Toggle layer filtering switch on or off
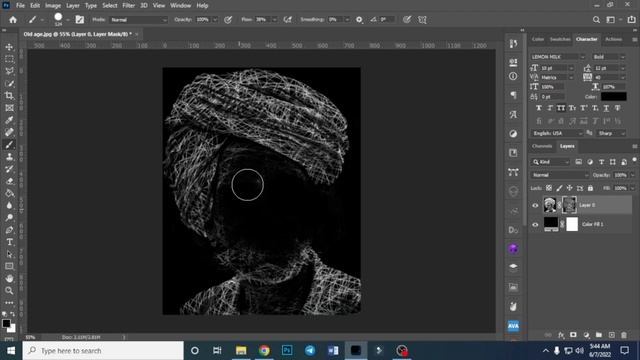 point(634,160)
